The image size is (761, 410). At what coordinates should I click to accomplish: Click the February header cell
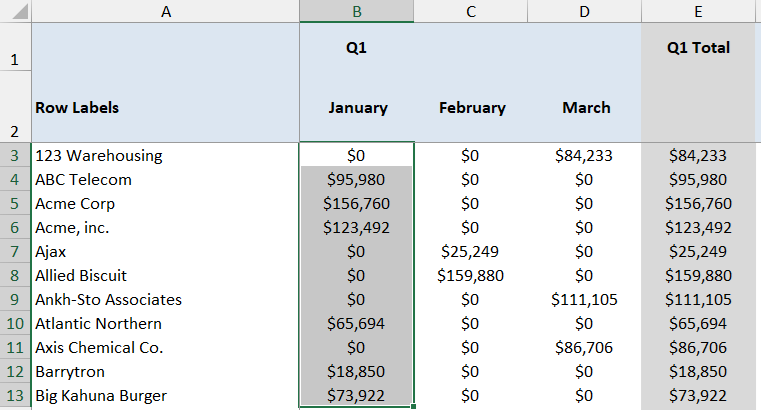pyautogui.click(x=471, y=107)
